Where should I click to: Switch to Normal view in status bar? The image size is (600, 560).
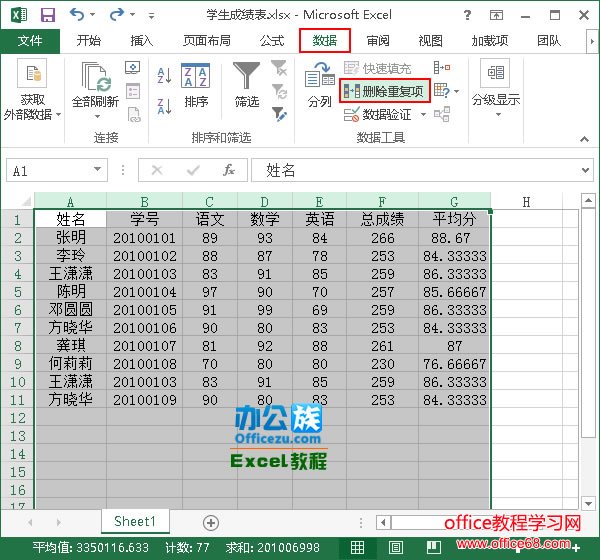click(357, 547)
